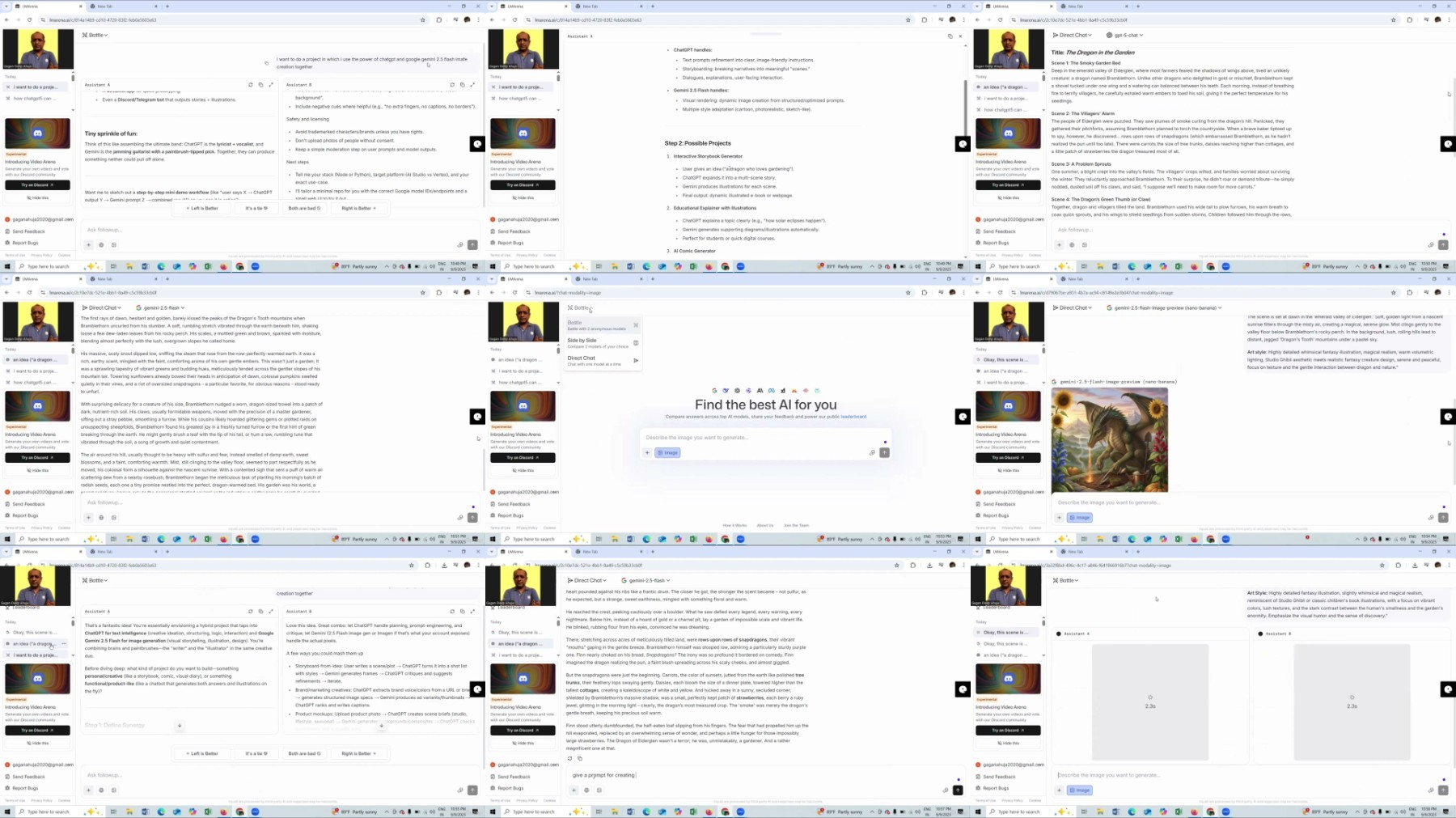Toggle the Image chip under 'Find the best AI'
Viewport: 1456px width, 818px height.
(668, 452)
